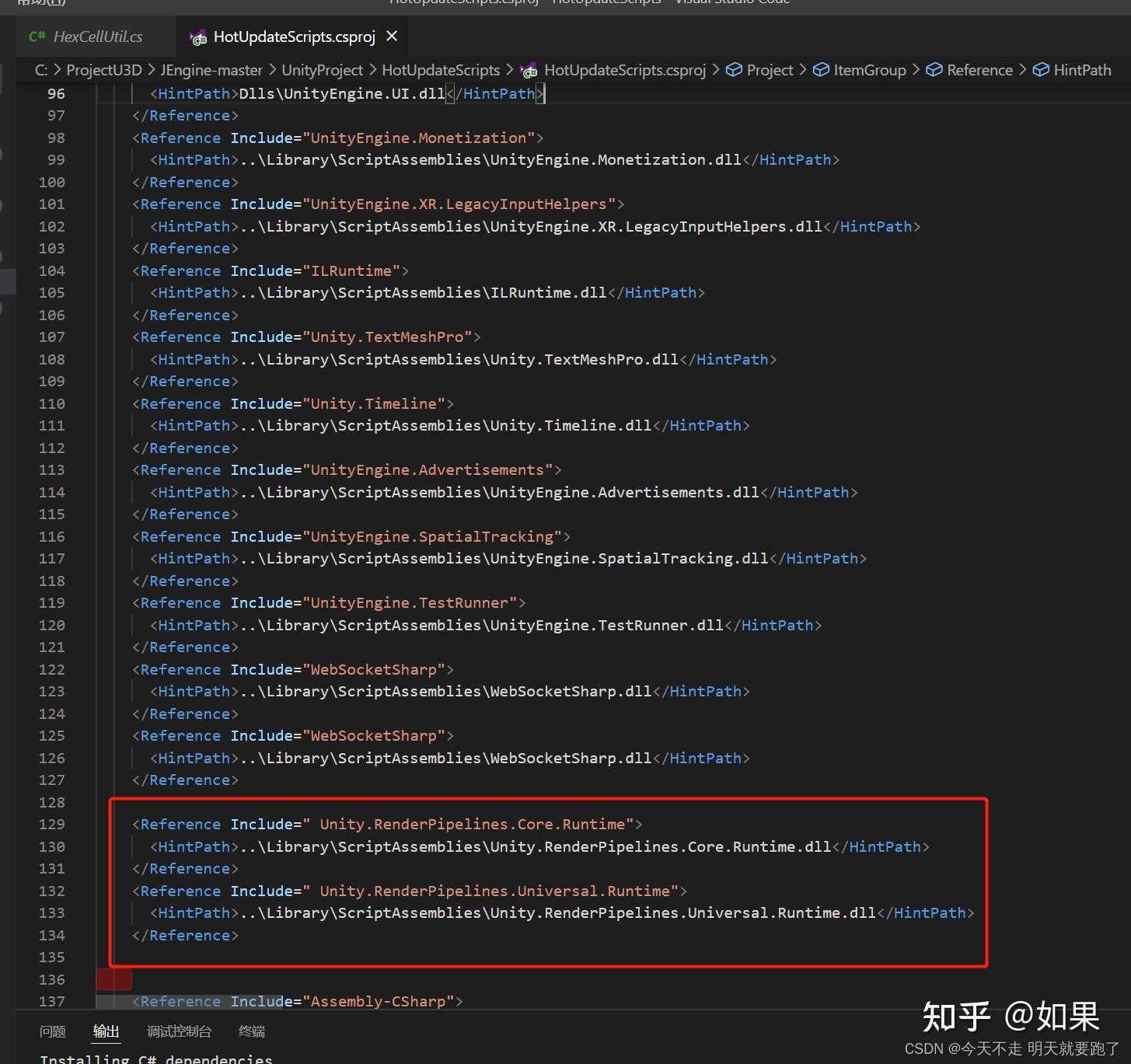
Task: Click the csproj file icon on HotUpdateScripts.csproj tab
Action: click(x=197, y=37)
